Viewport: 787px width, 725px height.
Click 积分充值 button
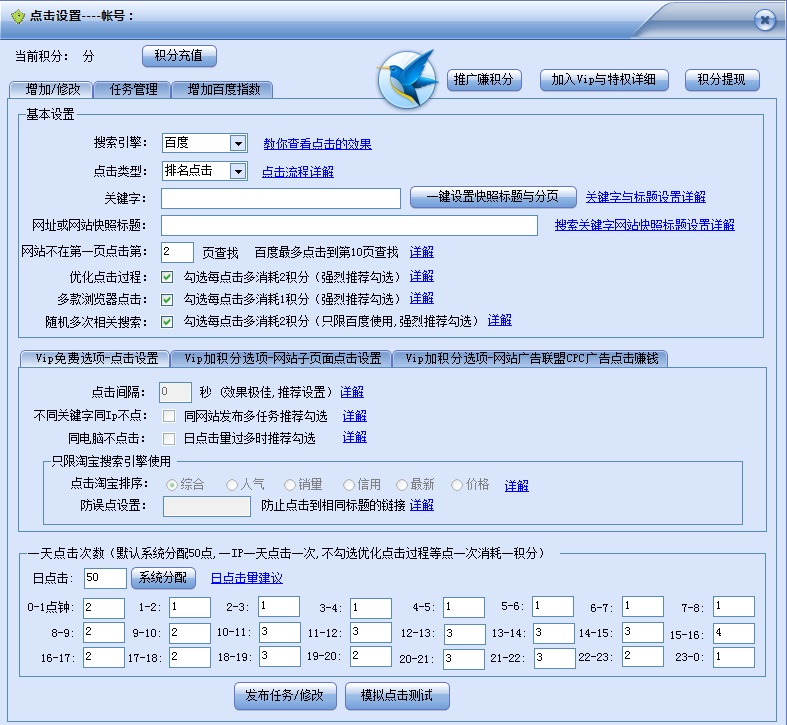tap(179, 56)
